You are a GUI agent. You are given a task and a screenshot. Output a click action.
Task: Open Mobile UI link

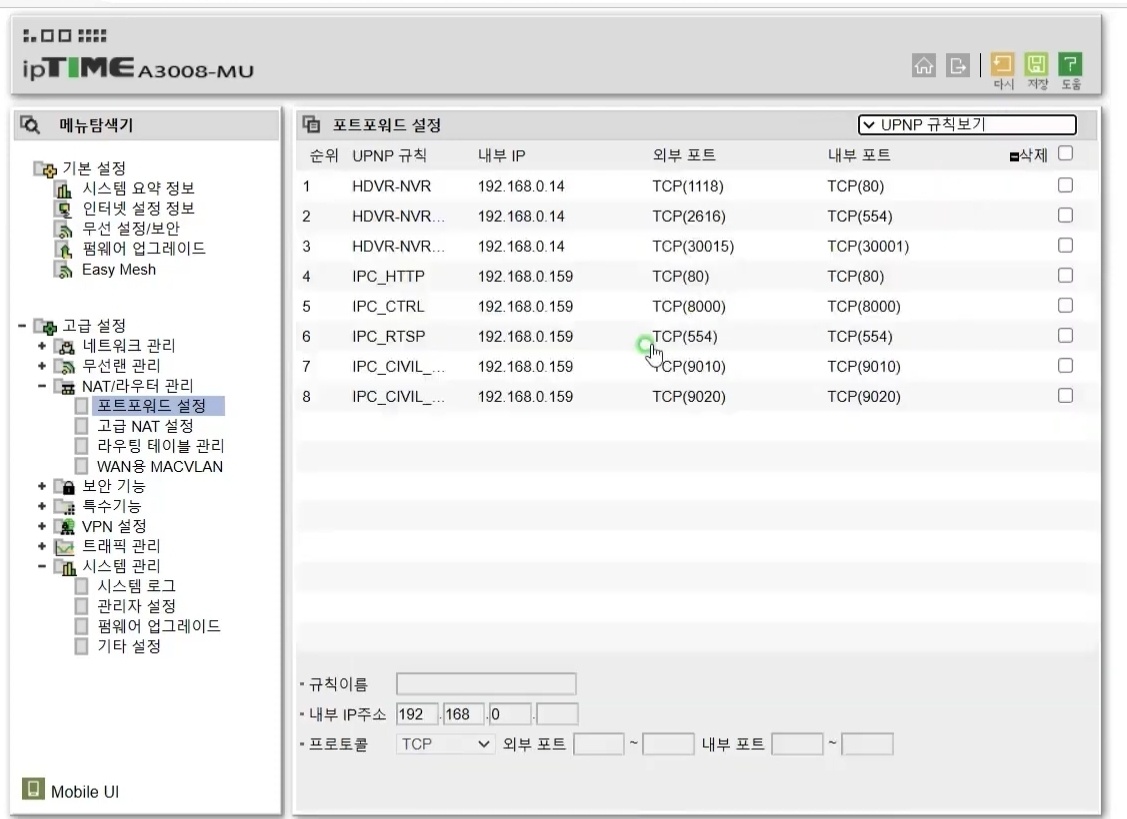(85, 792)
